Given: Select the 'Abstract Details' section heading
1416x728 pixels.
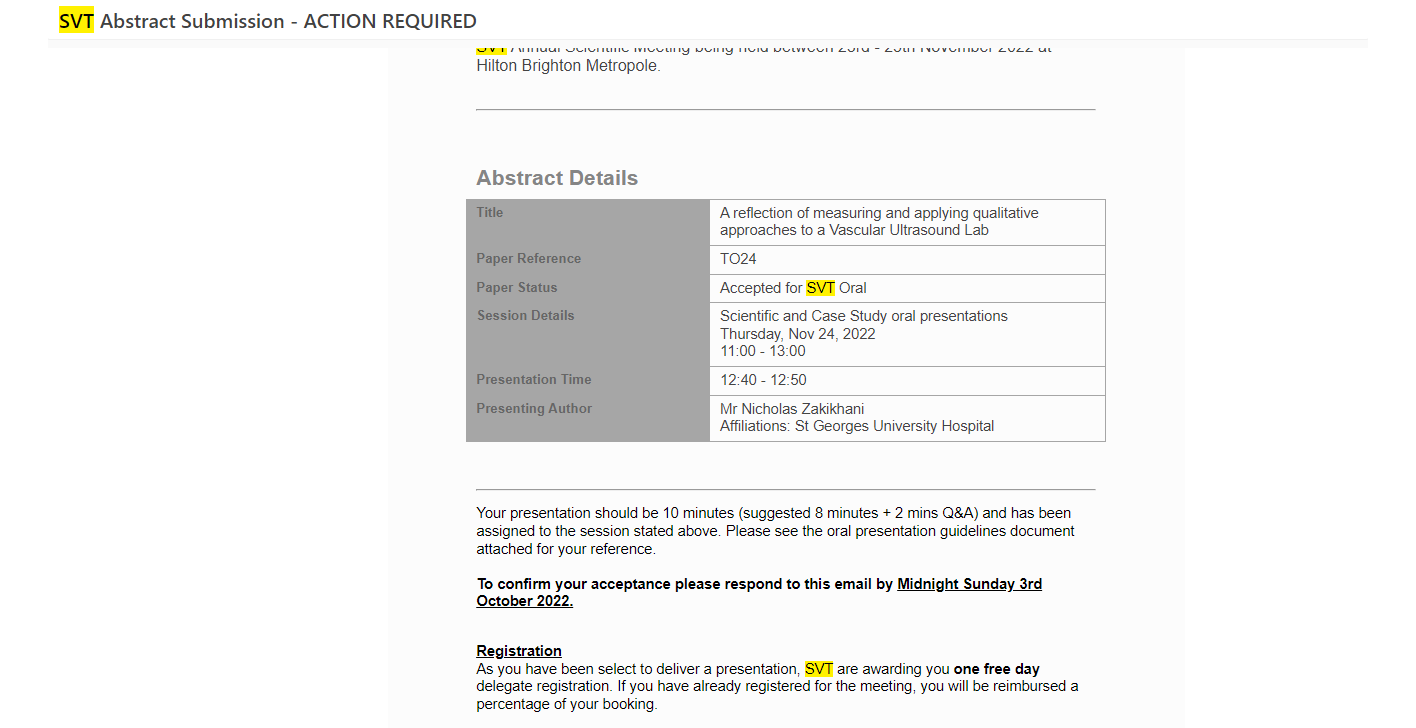Looking at the screenshot, I should click(557, 178).
